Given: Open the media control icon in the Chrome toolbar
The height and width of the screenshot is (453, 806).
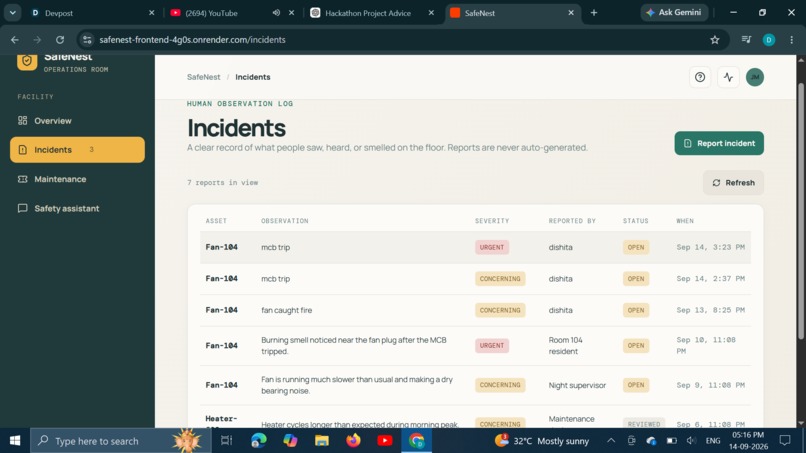Looking at the screenshot, I should pos(746,40).
